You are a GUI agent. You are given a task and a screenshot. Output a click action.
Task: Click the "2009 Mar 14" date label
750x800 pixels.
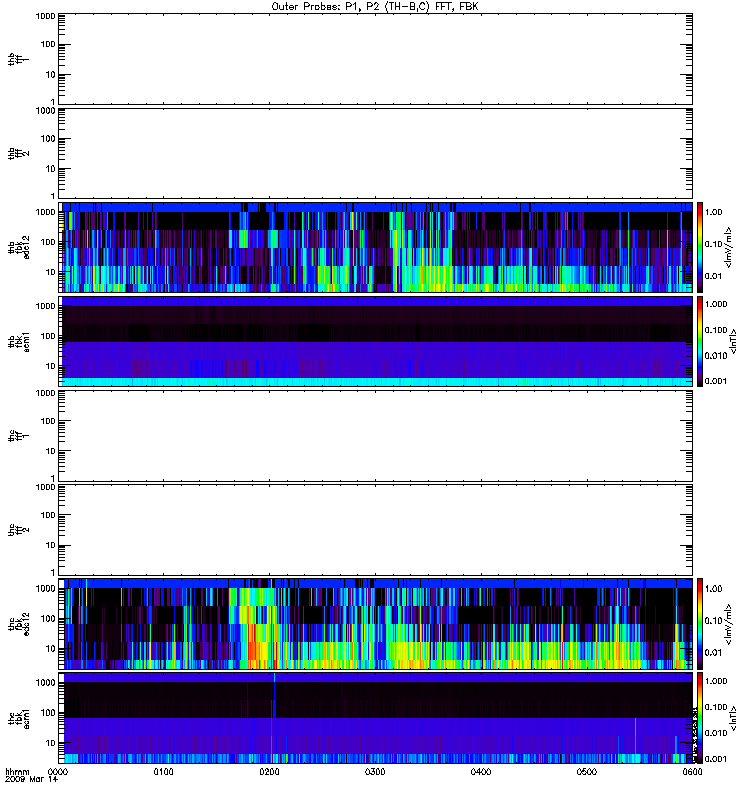[32, 780]
